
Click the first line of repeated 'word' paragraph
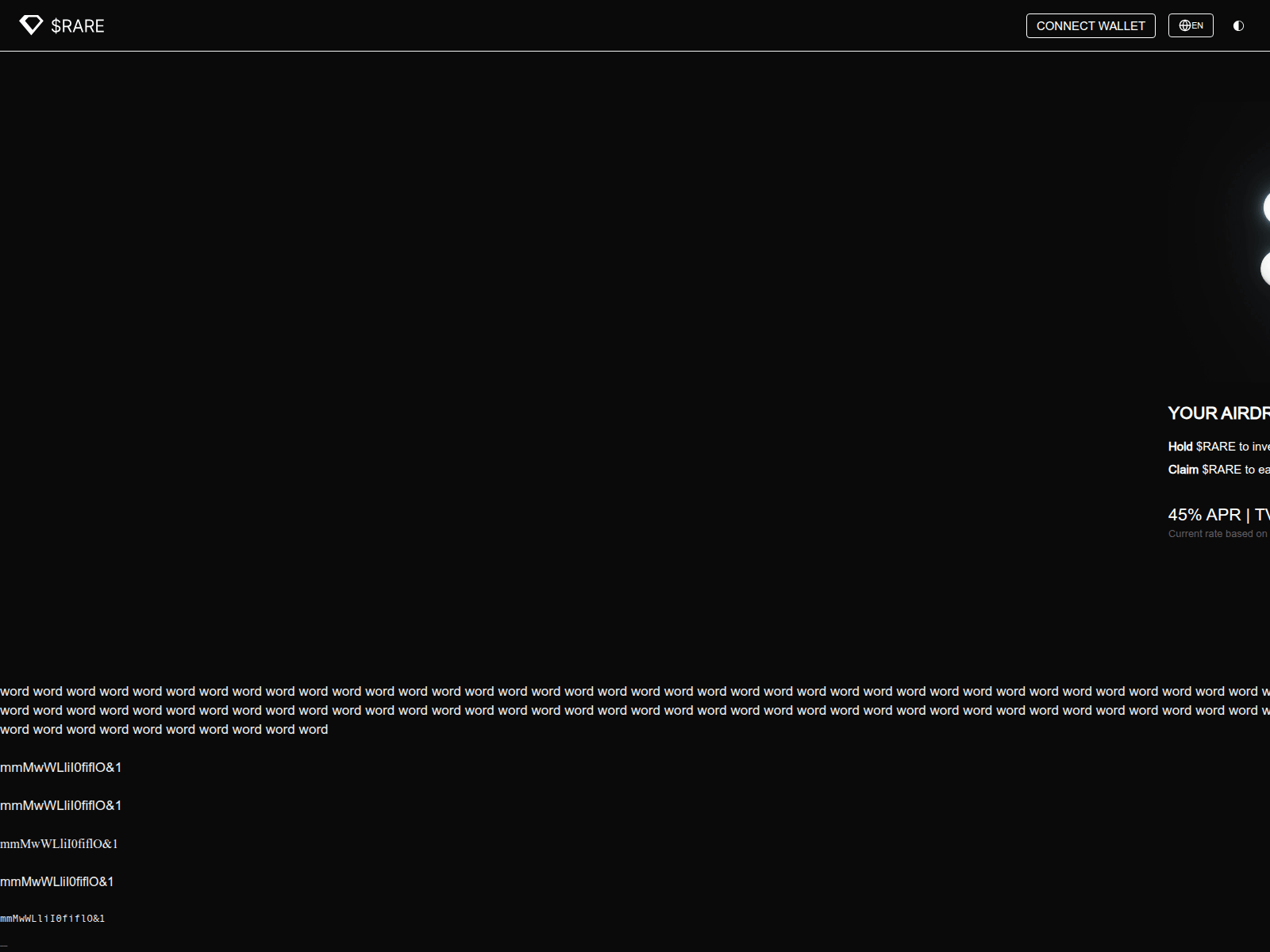coord(635,691)
